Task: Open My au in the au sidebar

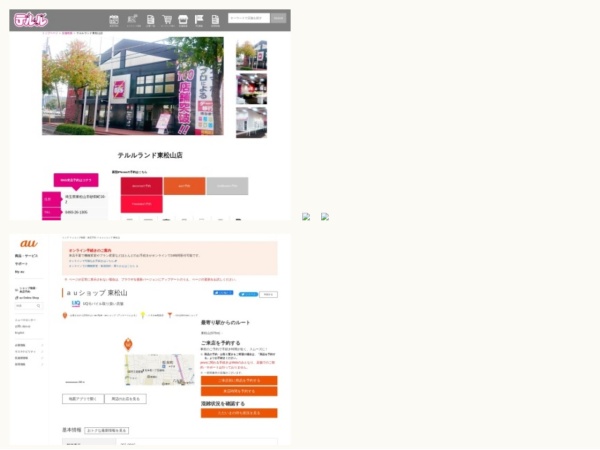Action: click(20, 272)
